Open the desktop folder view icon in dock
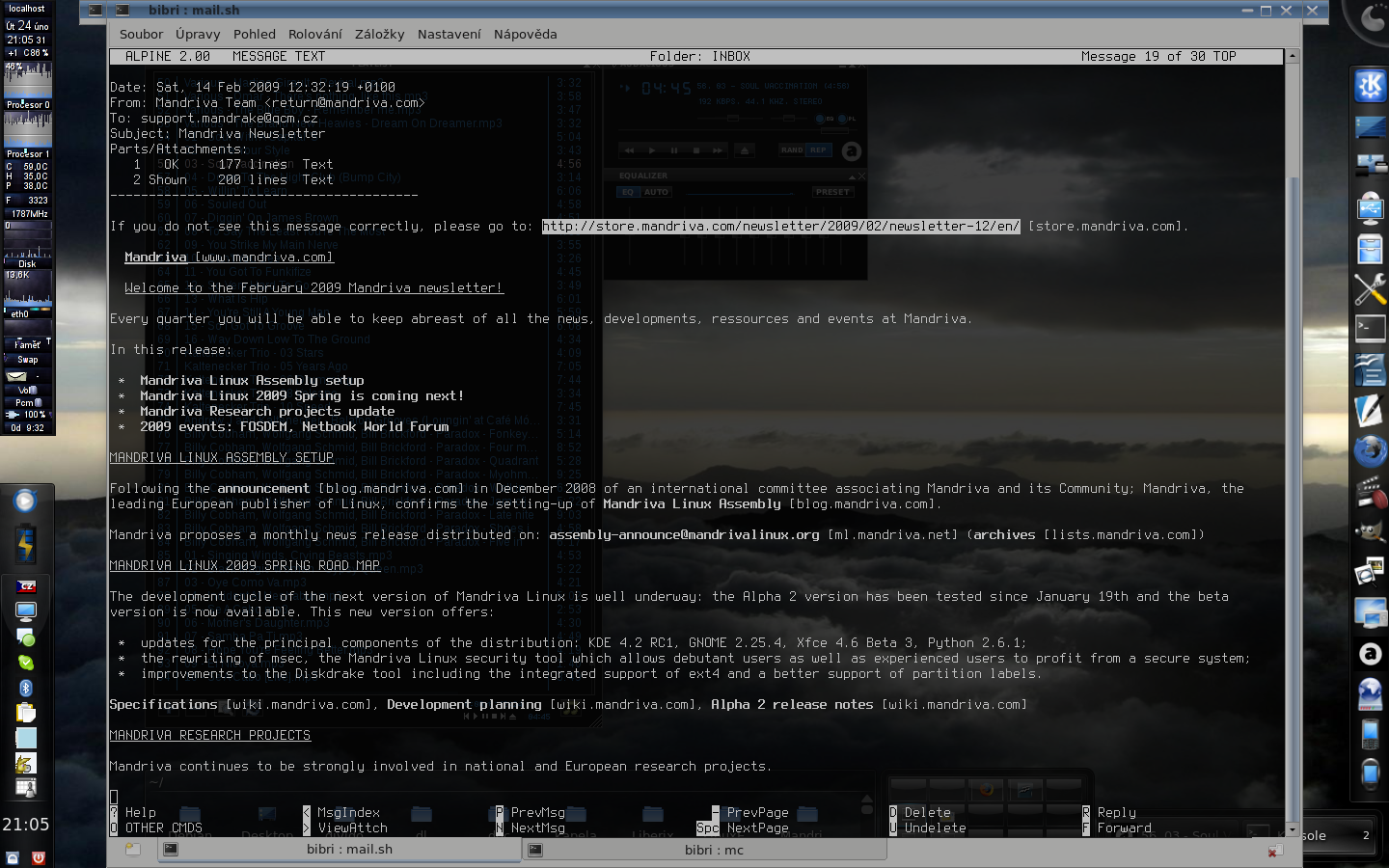This screenshot has height=868, width=1389. pyautogui.click(x=1370, y=126)
